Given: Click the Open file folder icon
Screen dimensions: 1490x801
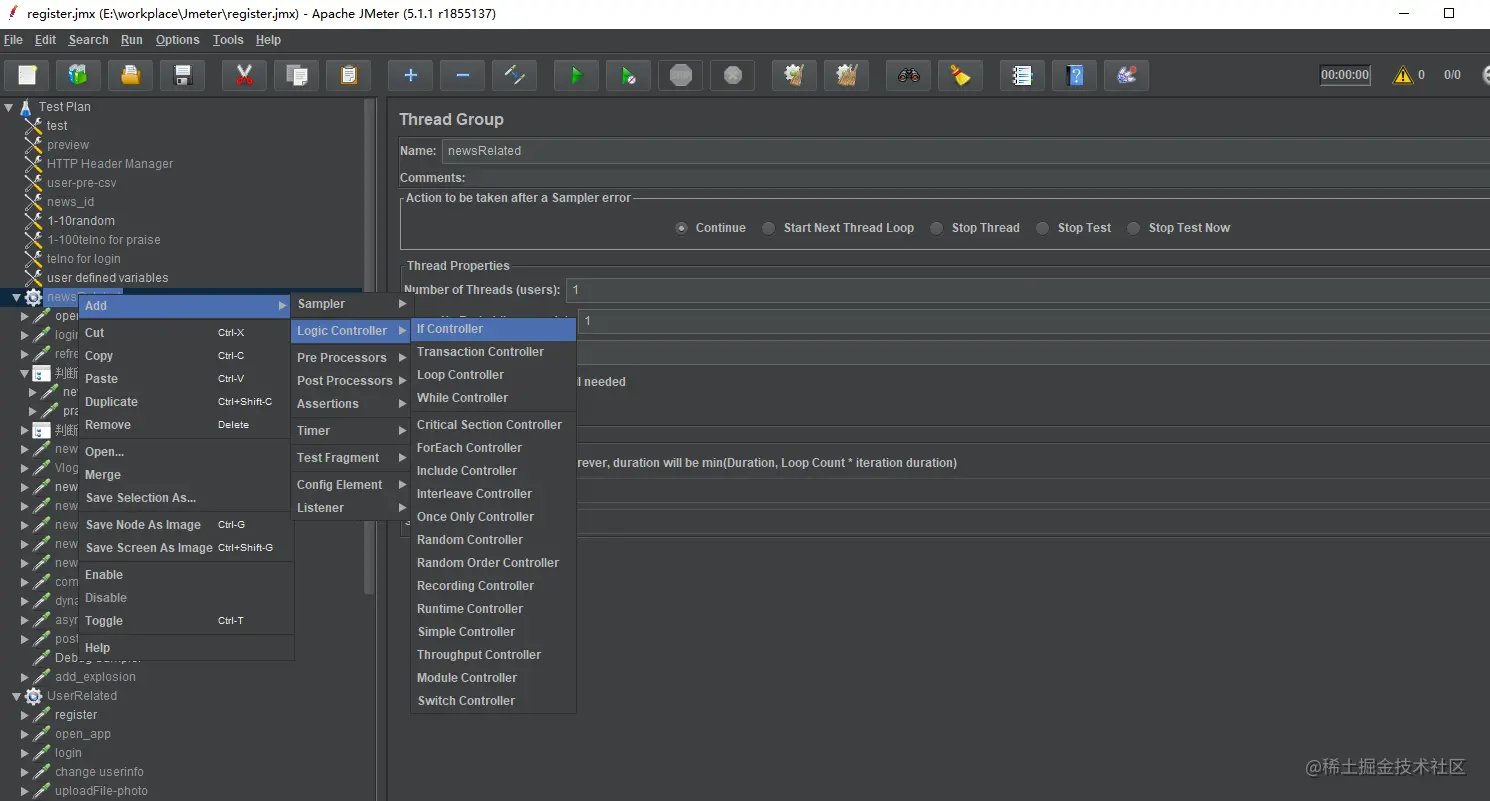Looking at the screenshot, I should click(x=130, y=75).
